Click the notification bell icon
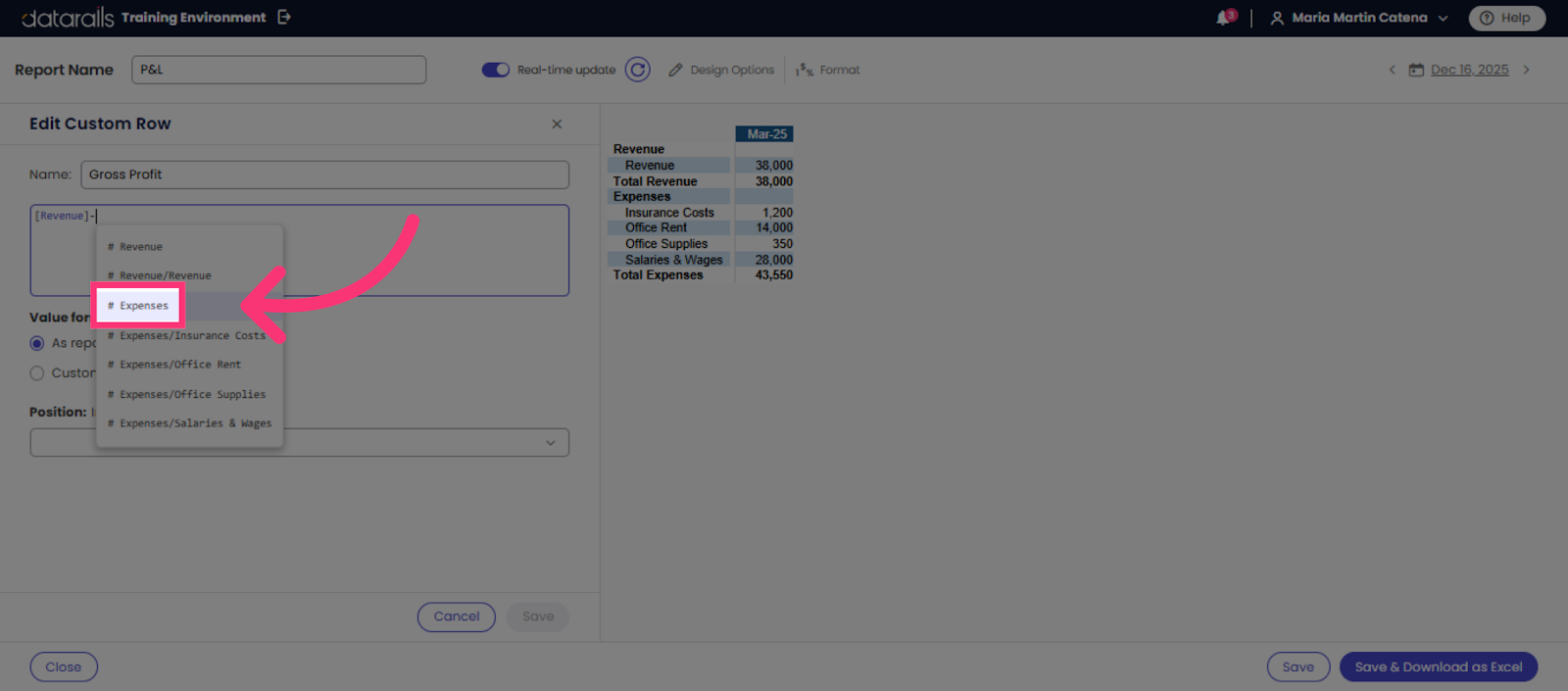The height and width of the screenshot is (691, 1568). click(1224, 18)
